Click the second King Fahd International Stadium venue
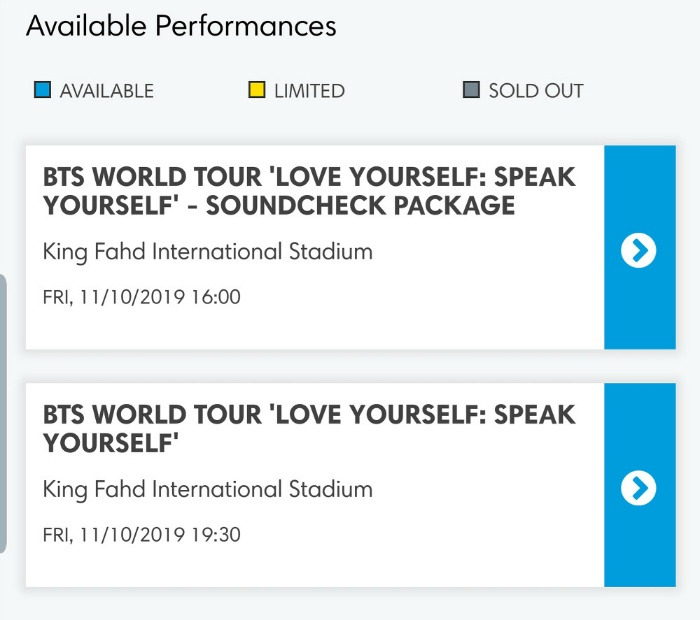This screenshot has height=620, width=700. point(208,489)
